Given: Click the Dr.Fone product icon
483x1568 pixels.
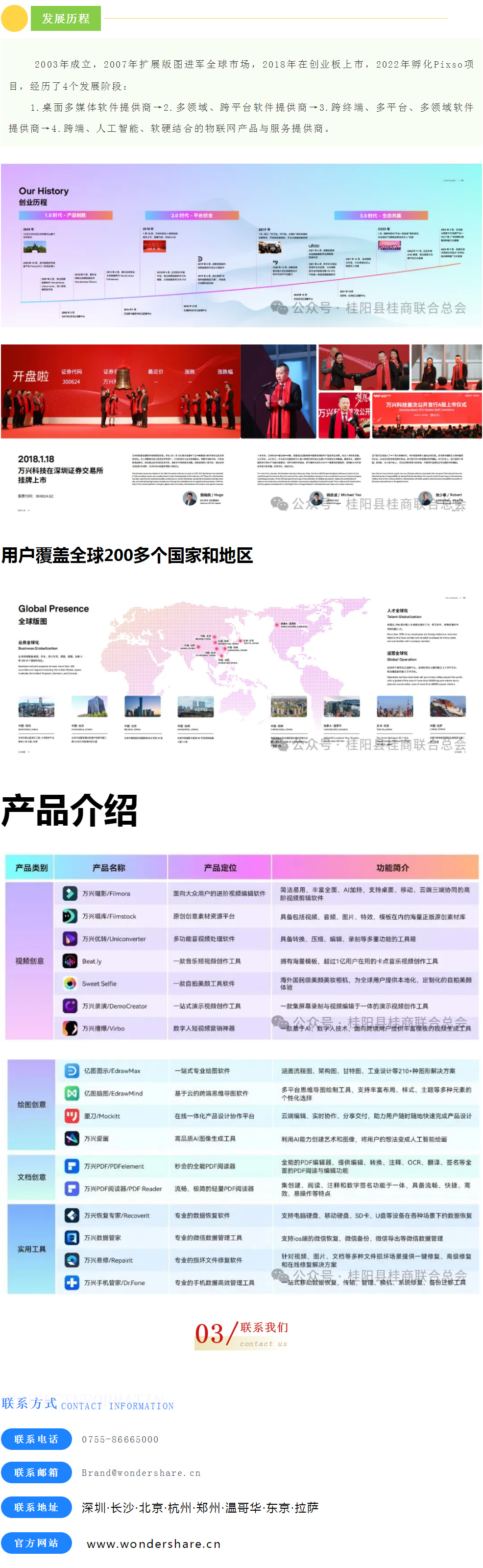Looking at the screenshot, I should pos(72,1282).
